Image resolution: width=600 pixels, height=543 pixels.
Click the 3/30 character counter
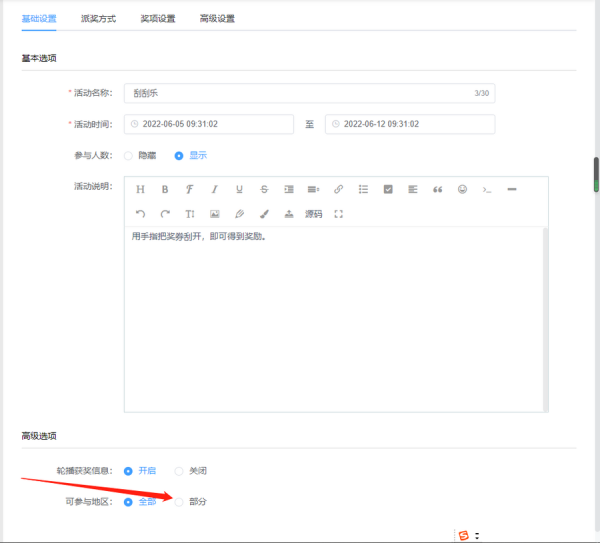482,93
